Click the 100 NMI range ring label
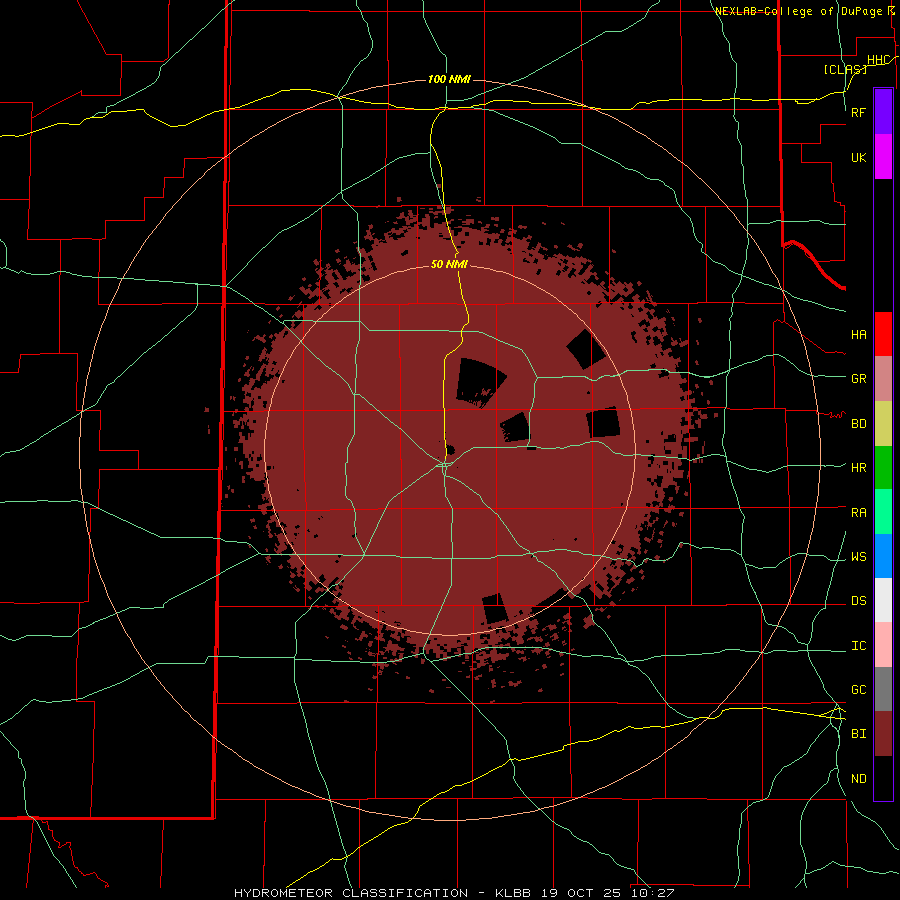Viewport: 900px width, 900px height. (x=449, y=79)
